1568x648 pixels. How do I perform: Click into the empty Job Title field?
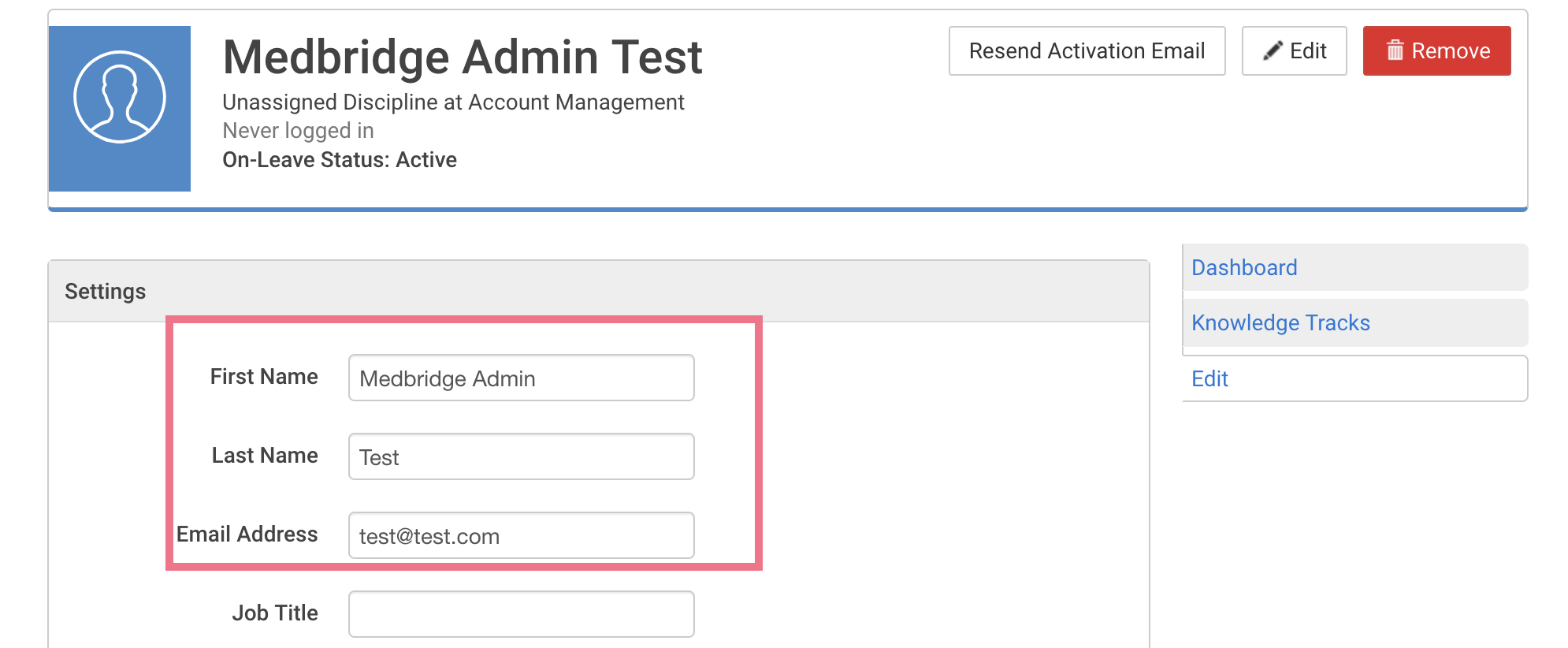point(521,614)
